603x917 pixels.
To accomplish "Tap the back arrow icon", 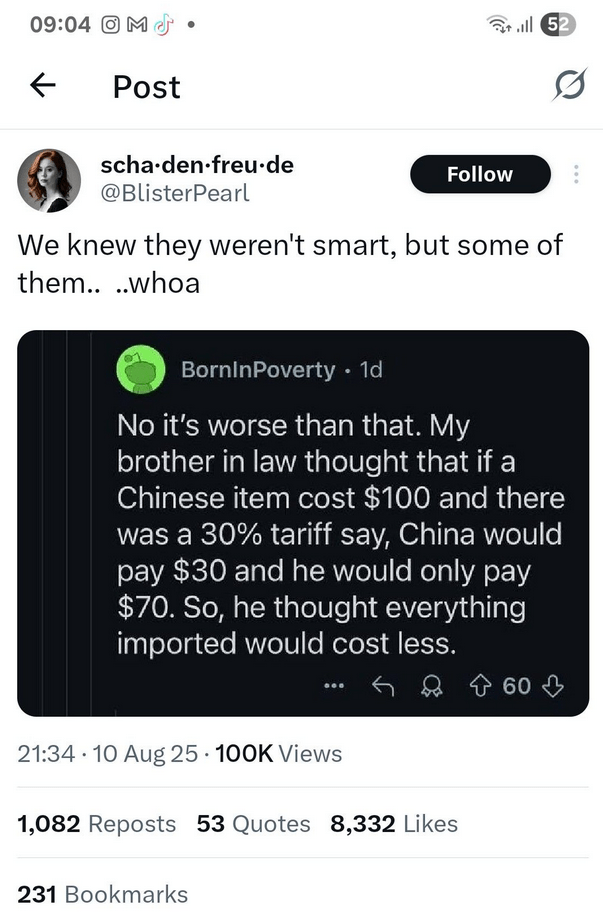I will click(42, 87).
